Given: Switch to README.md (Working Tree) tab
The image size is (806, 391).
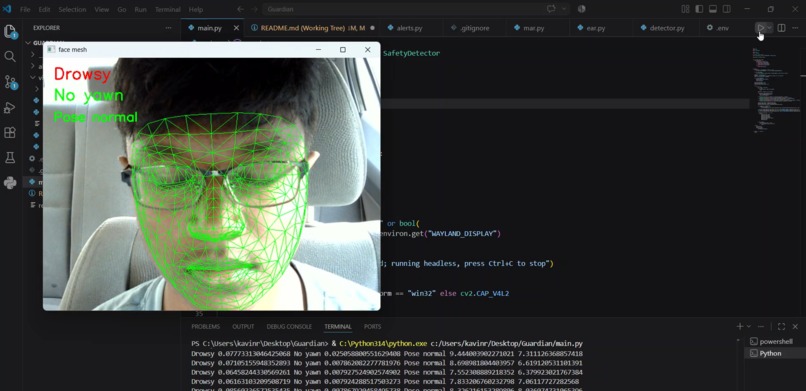Looking at the screenshot, I should point(313,28).
